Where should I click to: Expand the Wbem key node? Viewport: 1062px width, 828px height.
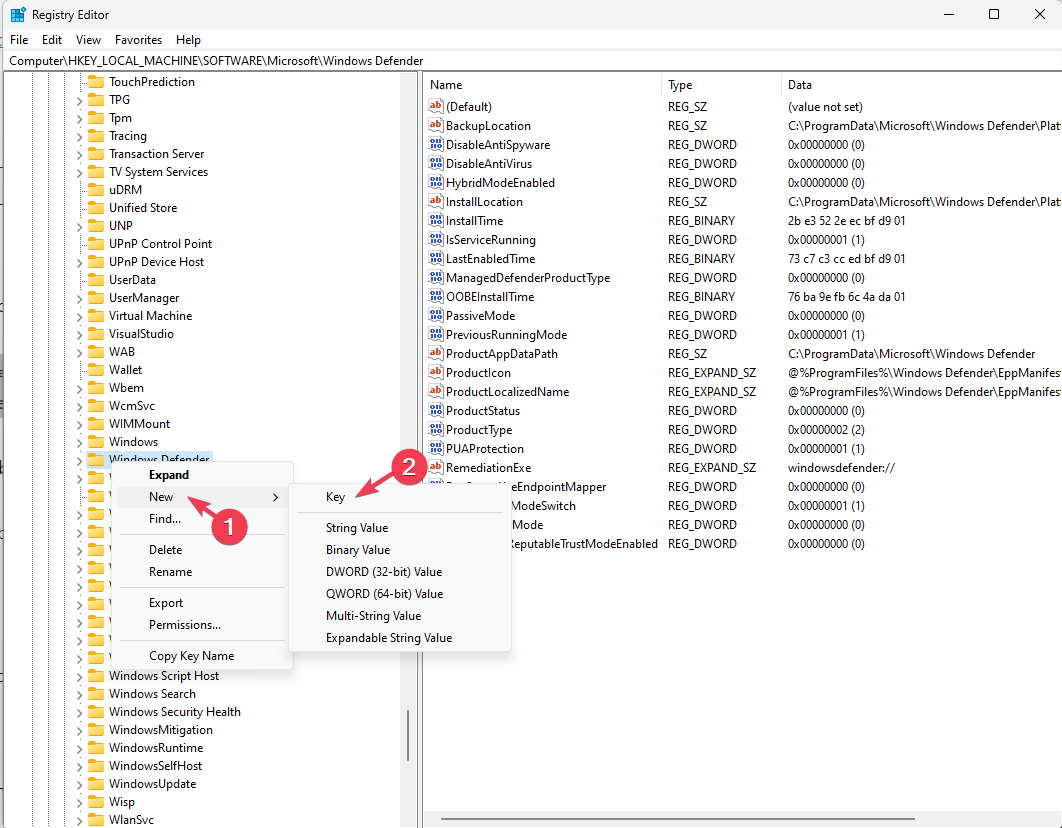[x=79, y=389]
